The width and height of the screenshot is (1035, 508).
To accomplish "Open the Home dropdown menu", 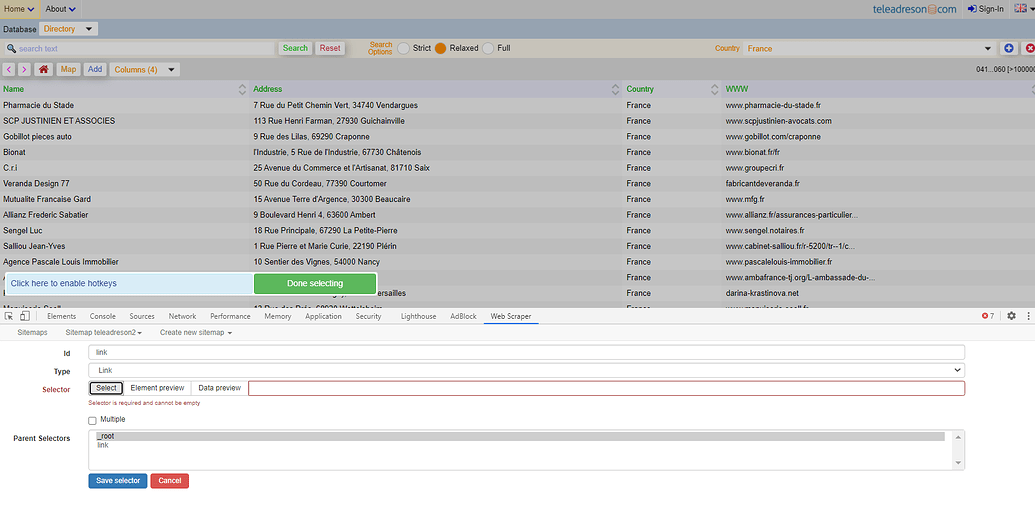I will (19, 9).
